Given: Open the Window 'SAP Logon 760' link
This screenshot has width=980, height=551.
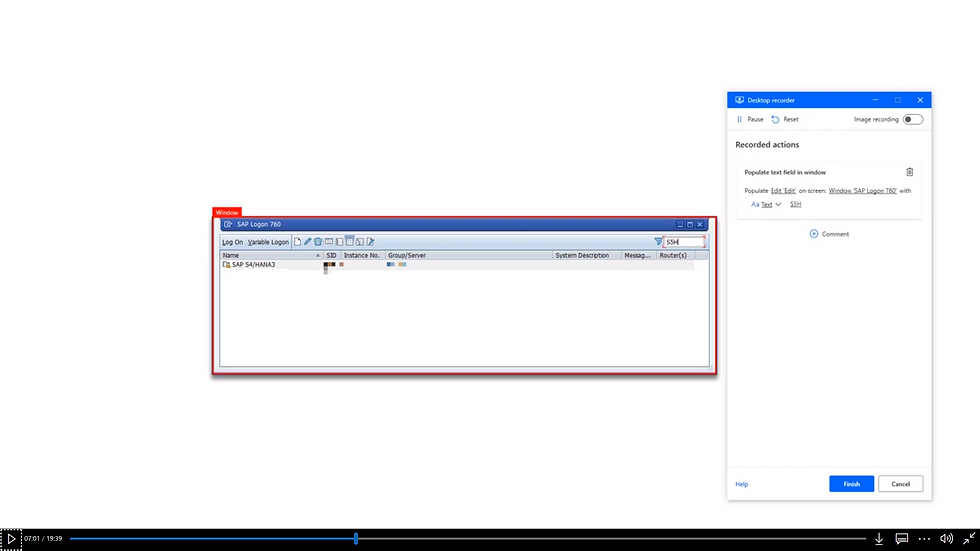Looking at the screenshot, I should (862, 191).
